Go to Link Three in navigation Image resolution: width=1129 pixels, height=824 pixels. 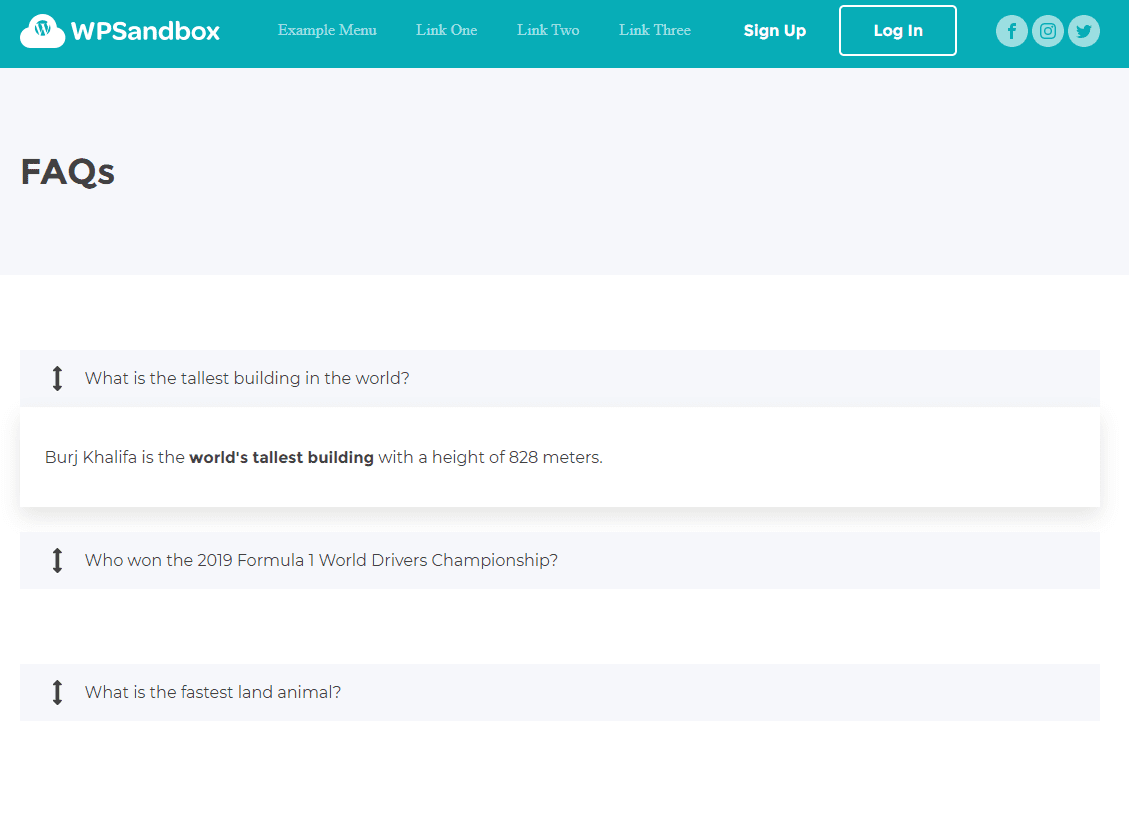click(655, 30)
